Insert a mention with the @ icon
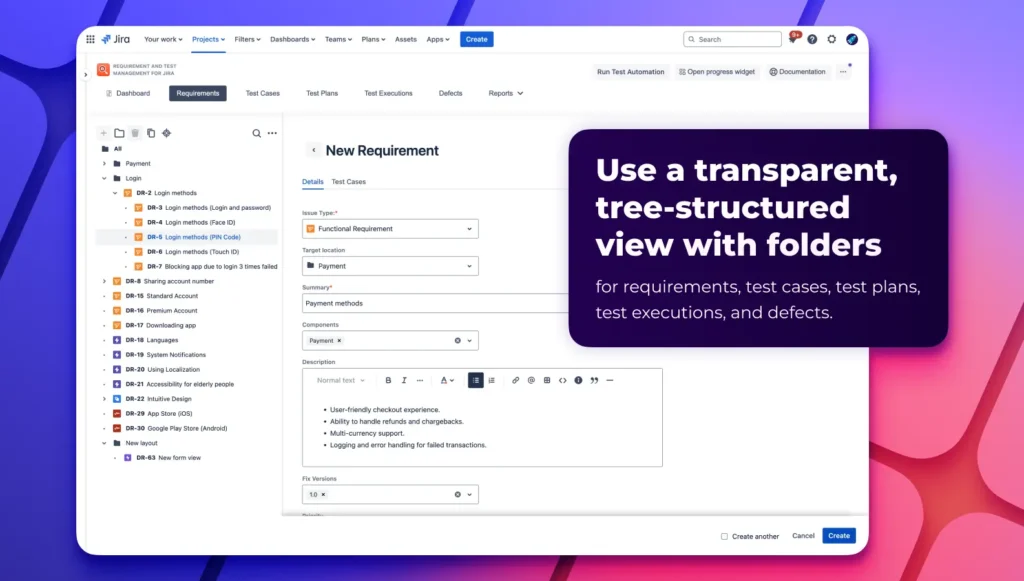 pos(531,380)
